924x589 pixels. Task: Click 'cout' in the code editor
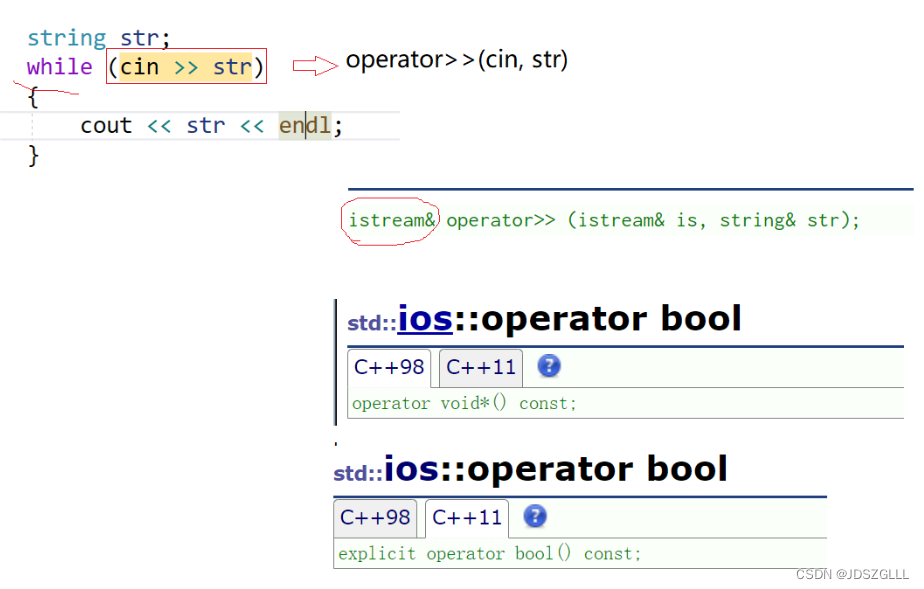tap(106, 125)
